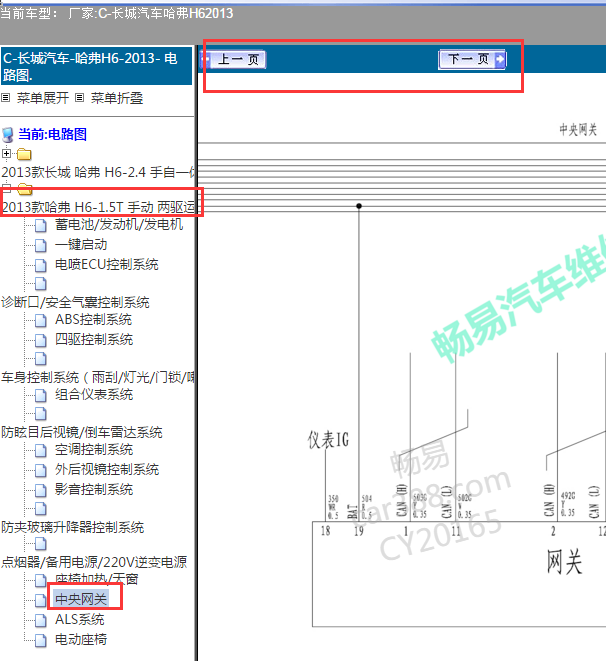This screenshot has width=606, height=661.
Task: Click the 菜单折叠 list icon
Action: point(79,98)
